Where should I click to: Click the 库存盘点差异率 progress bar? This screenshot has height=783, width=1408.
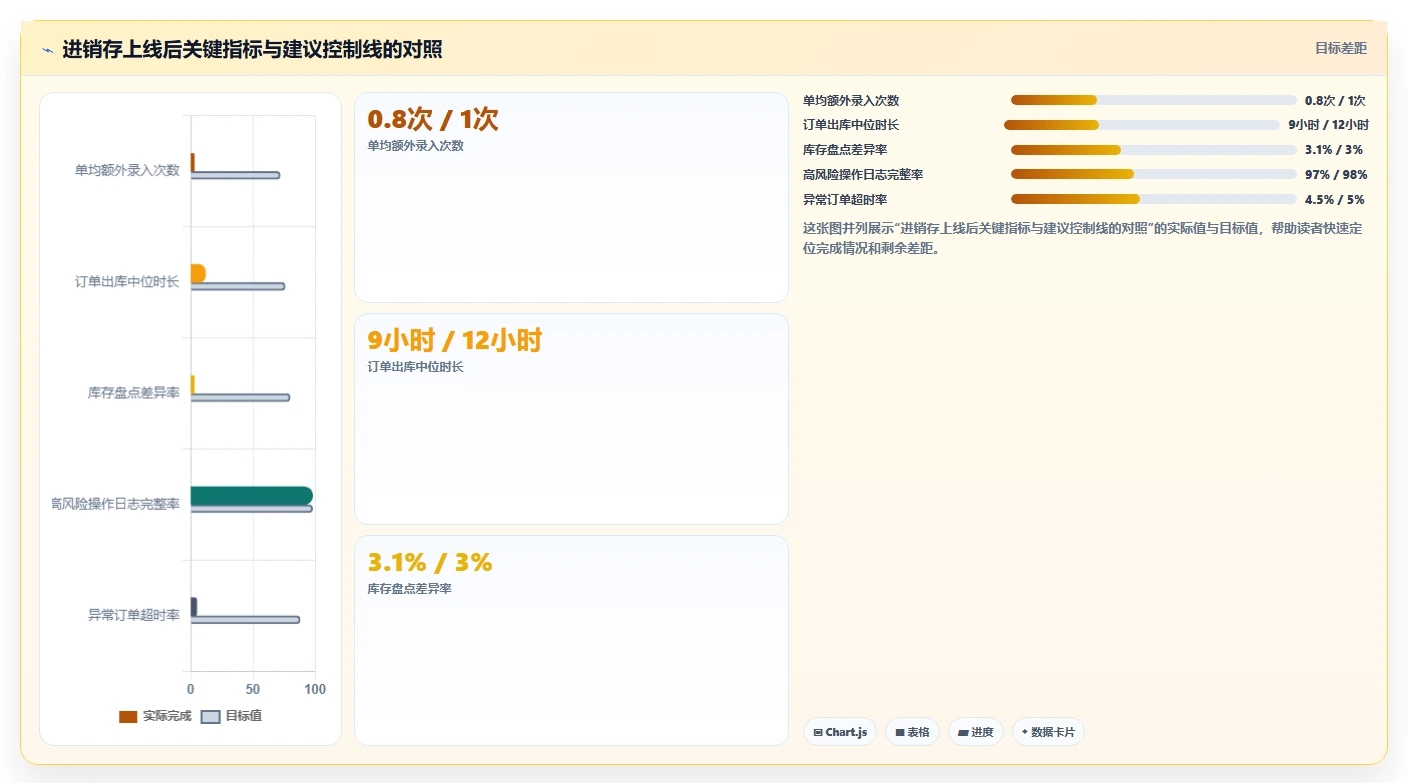[x=1153, y=150]
